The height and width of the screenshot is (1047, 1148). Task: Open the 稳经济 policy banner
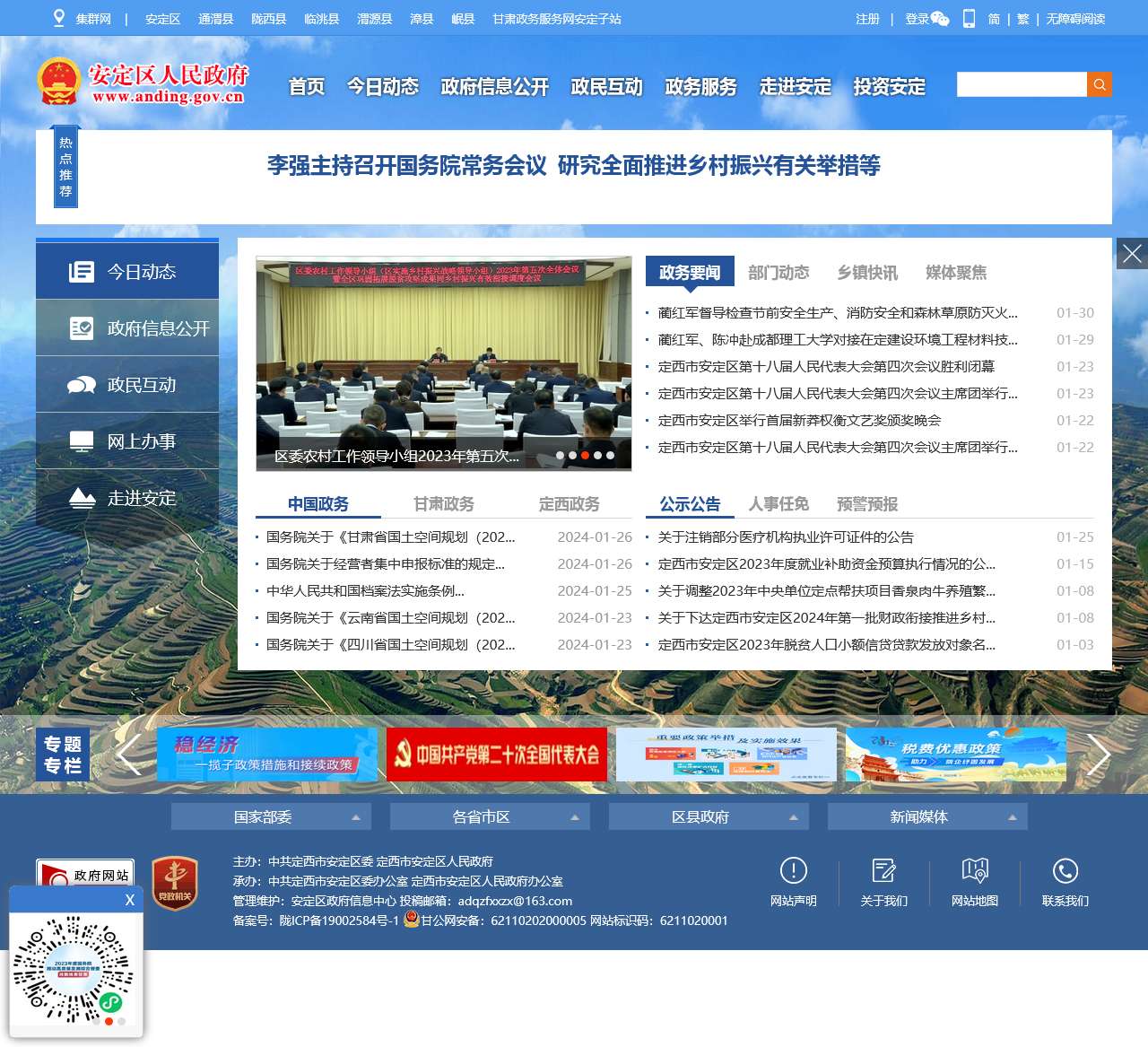(x=267, y=755)
